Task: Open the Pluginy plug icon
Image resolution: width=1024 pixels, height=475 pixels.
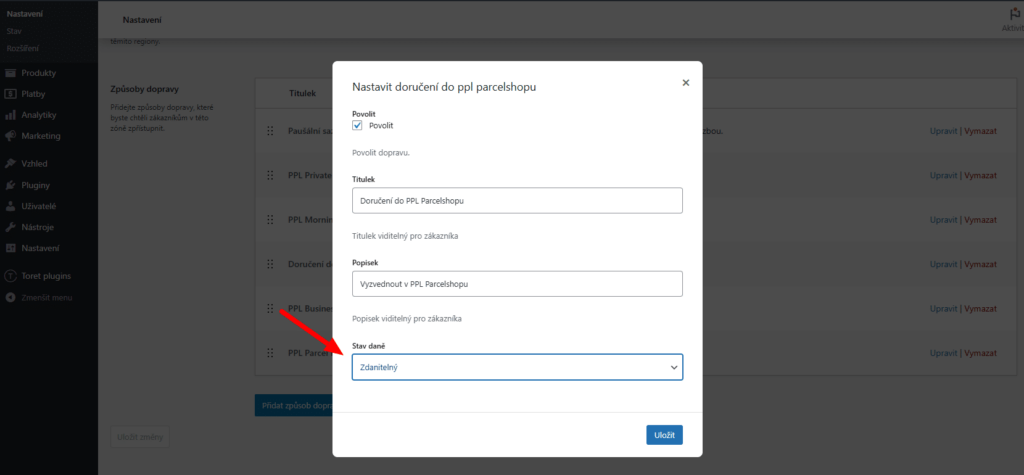Action: click(10, 185)
